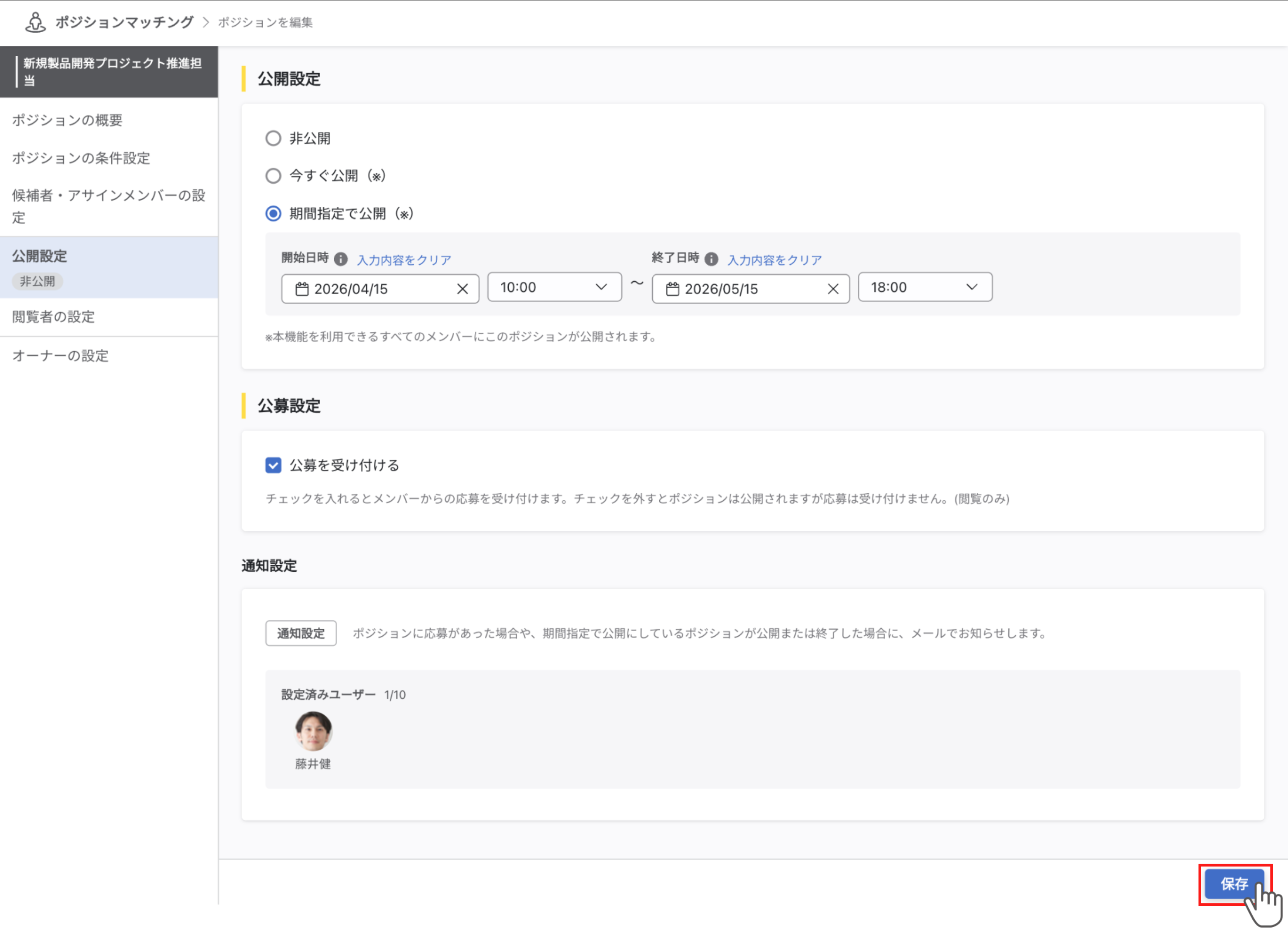The width and height of the screenshot is (1288, 935).
Task: Clear the 2026/05/15 date with the X icon
Action: coord(833,289)
